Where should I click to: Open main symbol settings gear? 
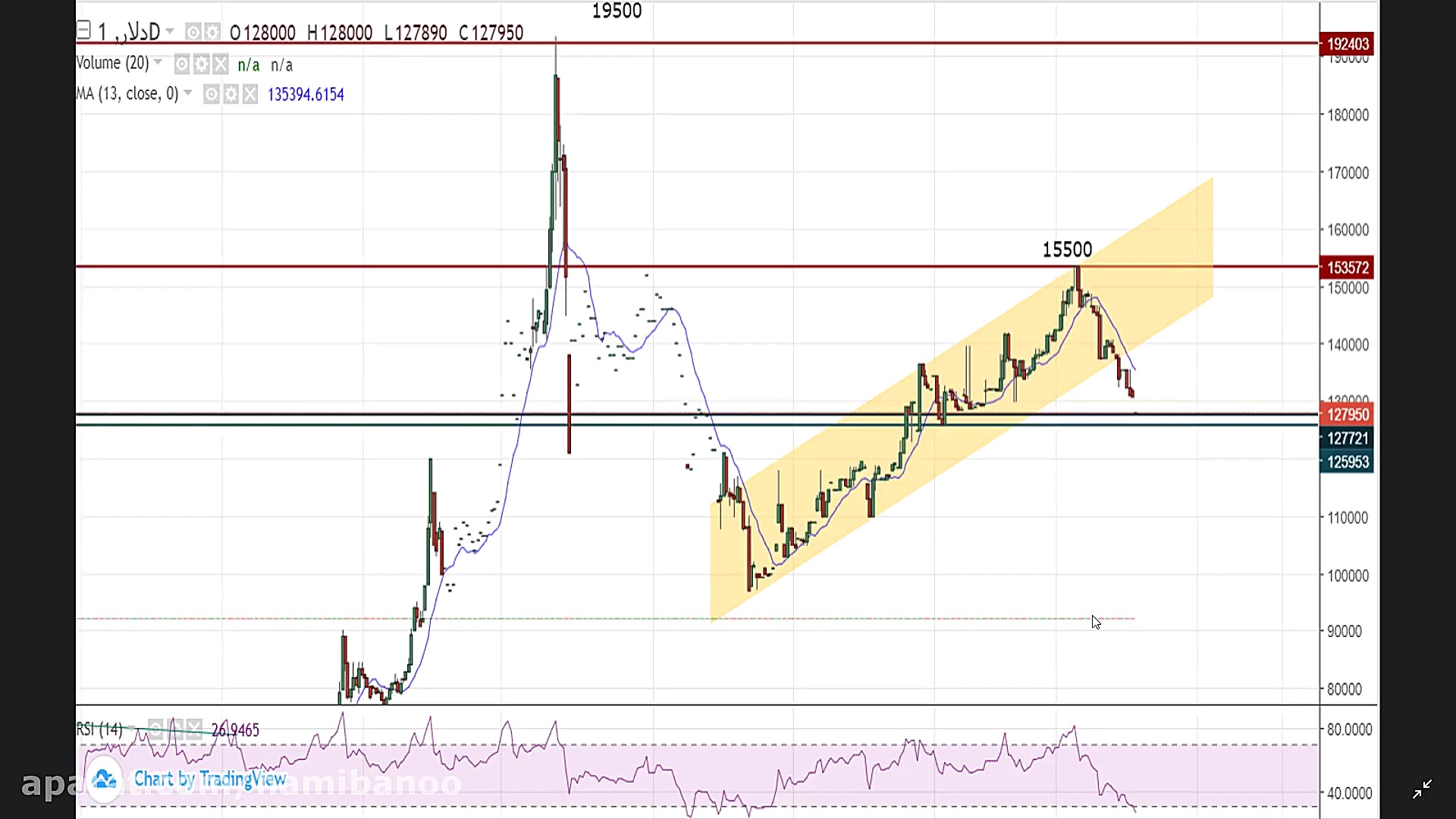click(212, 33)
